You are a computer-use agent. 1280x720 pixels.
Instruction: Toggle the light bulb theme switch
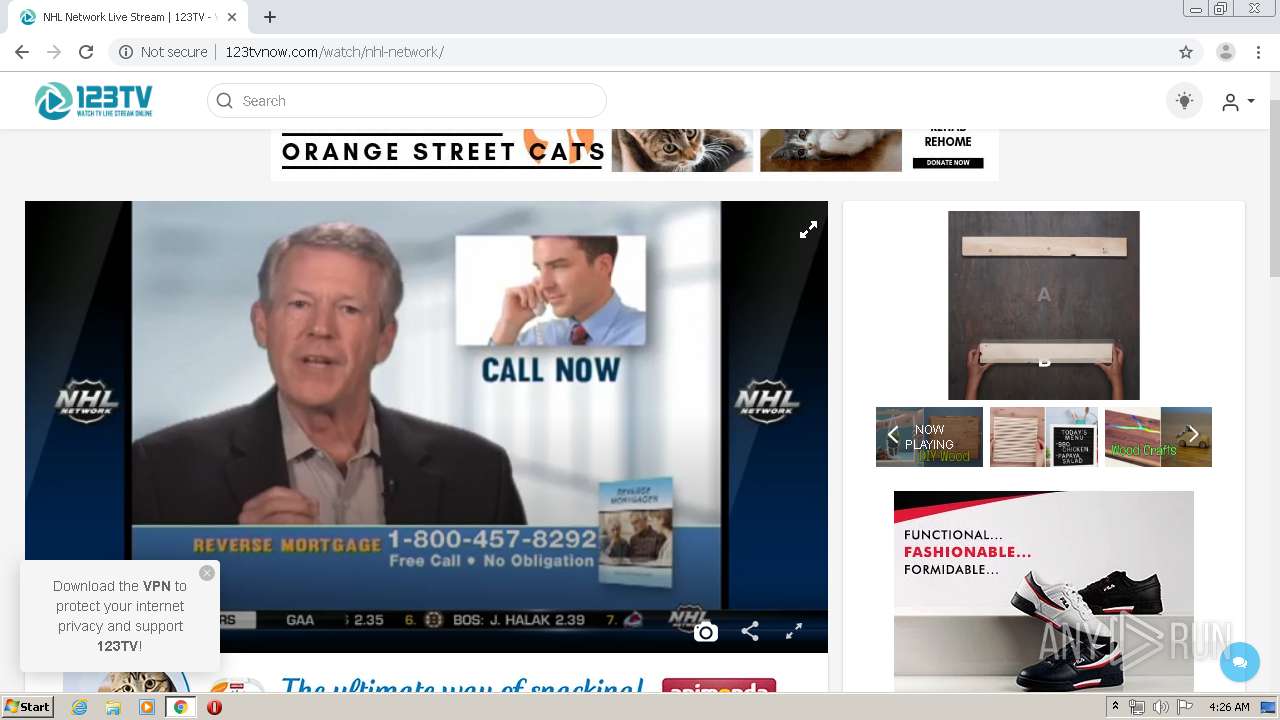1185,101
